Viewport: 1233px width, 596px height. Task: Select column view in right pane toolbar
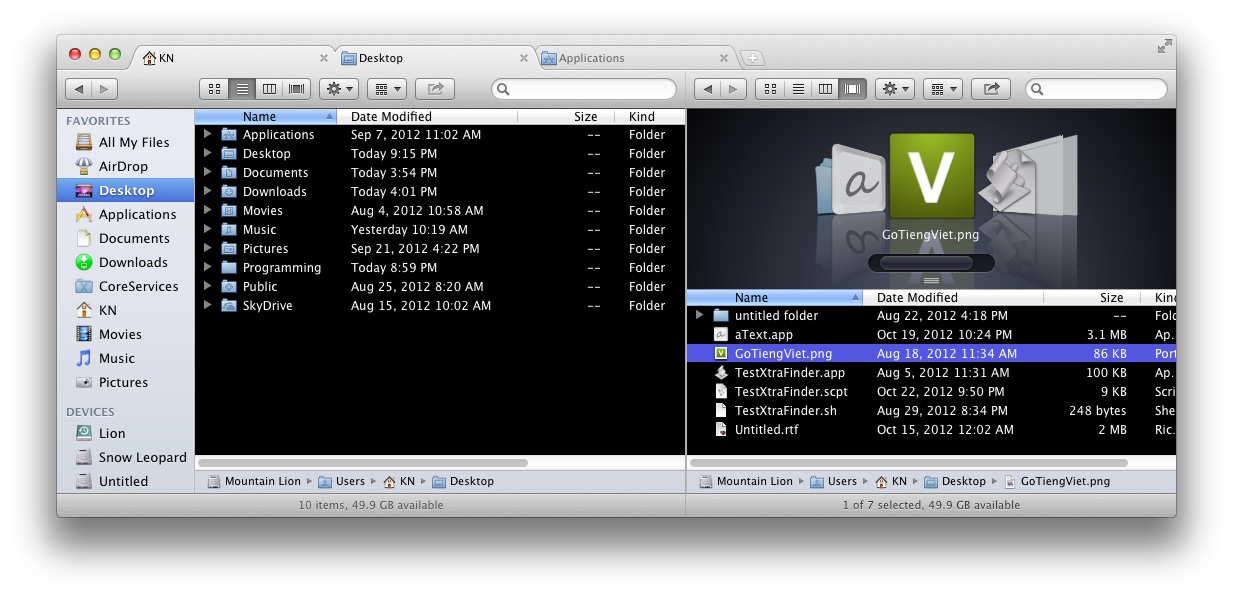tap(825, 89)
